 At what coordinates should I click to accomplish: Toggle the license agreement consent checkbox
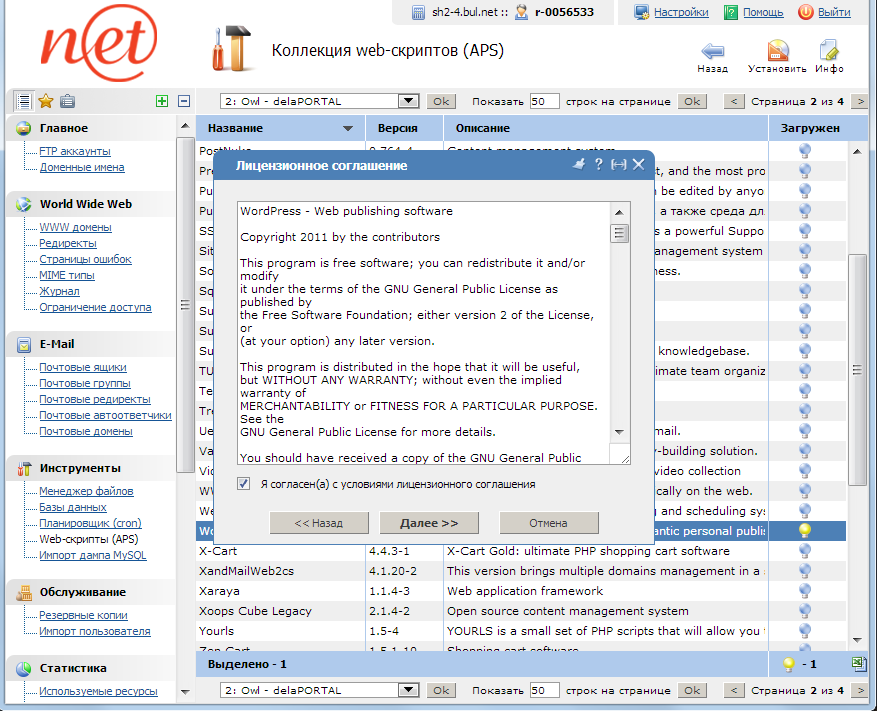point(244,484)
